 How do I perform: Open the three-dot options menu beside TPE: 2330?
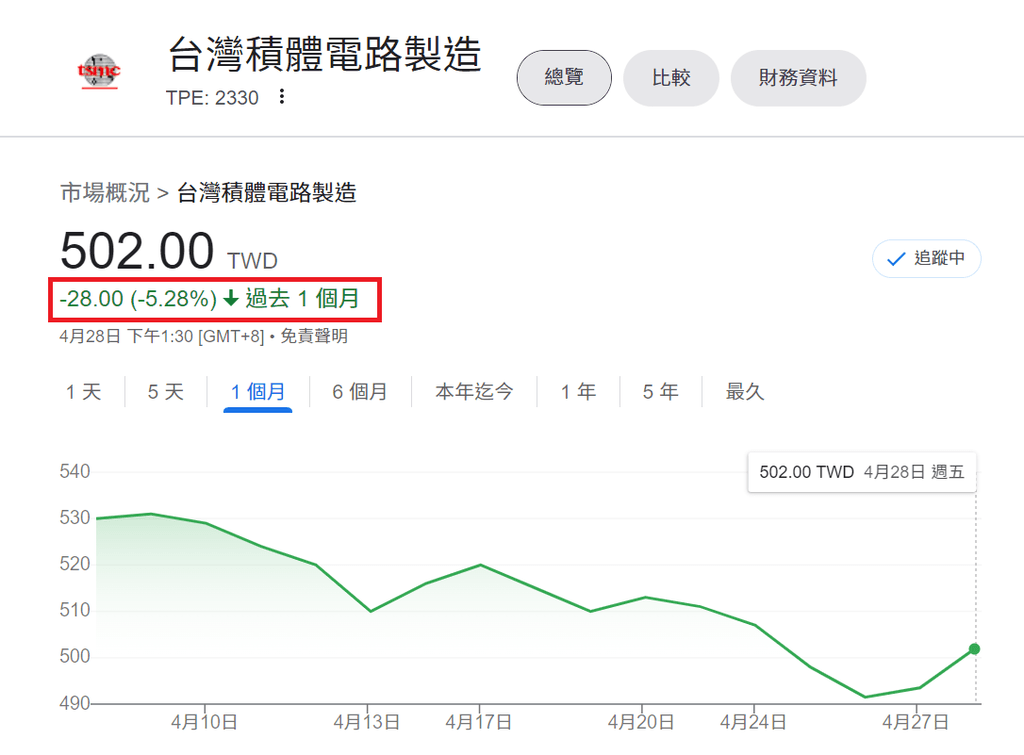pyautogui.click(x=281, y=97)
